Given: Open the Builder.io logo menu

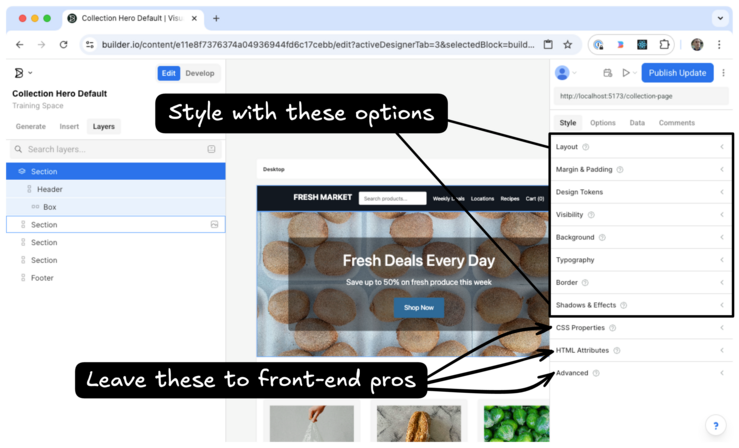Looking at the screenshot, I should pyautogui.click(x=23, y=73).
